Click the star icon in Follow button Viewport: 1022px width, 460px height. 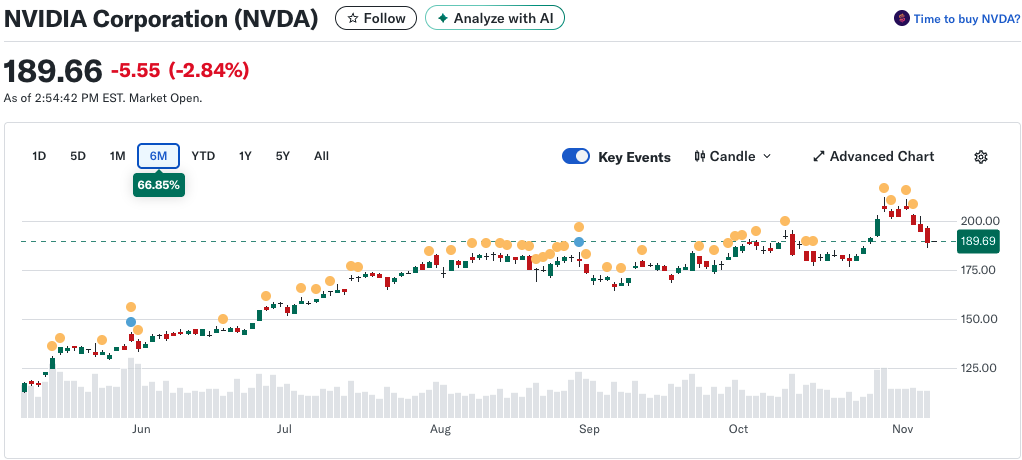point(353,18)
